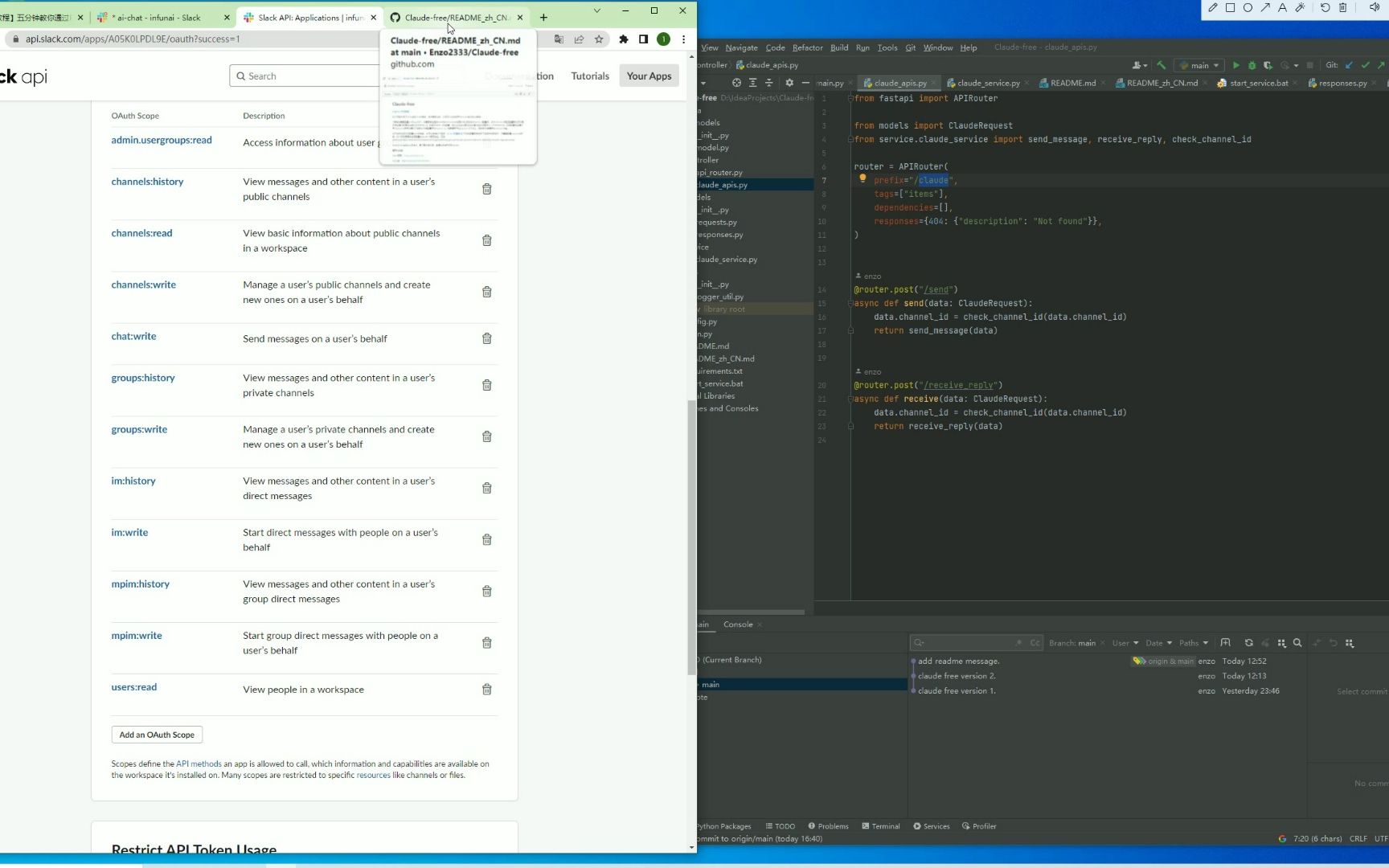The height and width of the screenshot is (868, 1389).
Task: Click the Build project hammer icon
Action: [1161, 65]
